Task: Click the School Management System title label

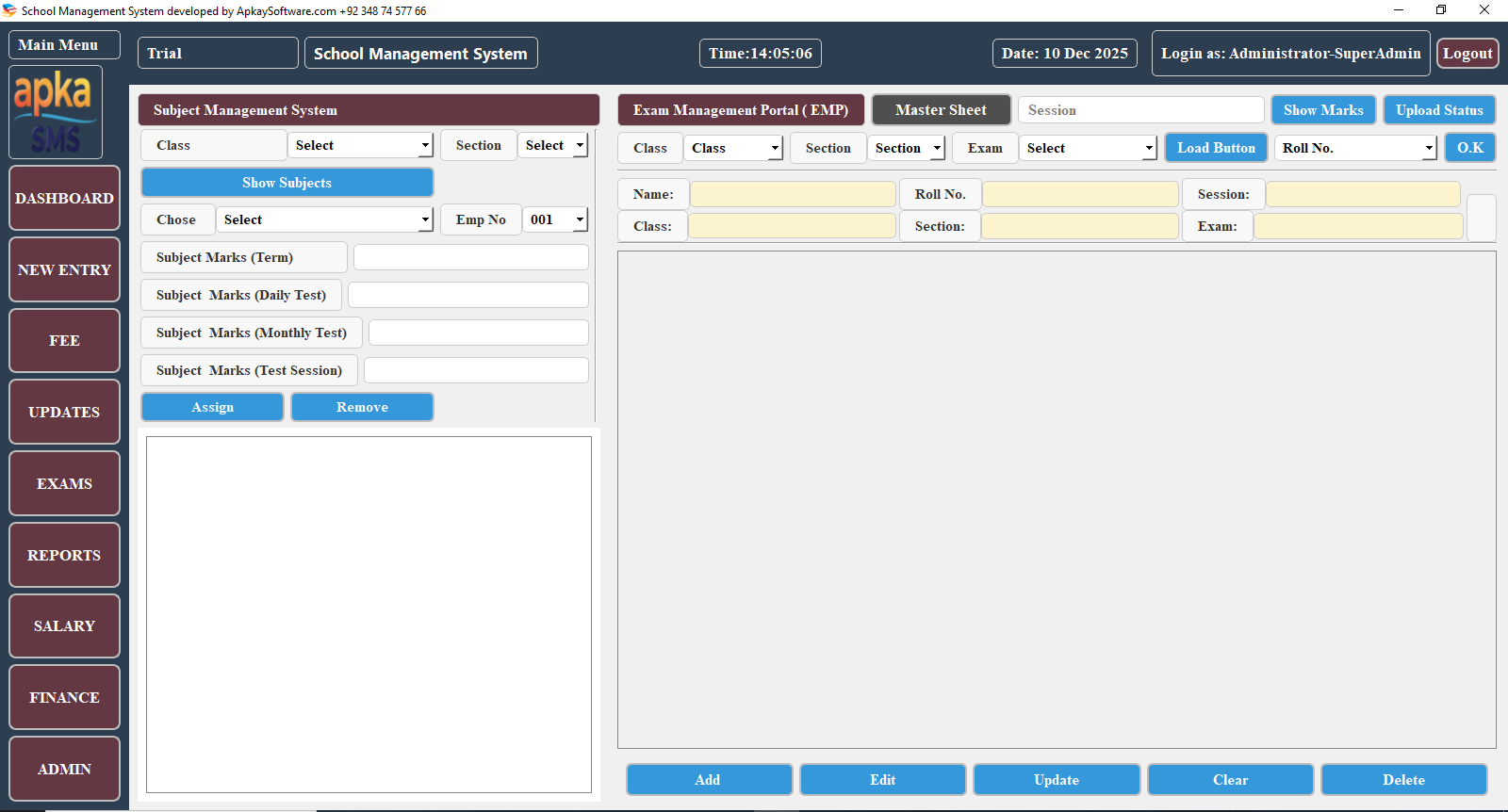Action: coord(420,53)
